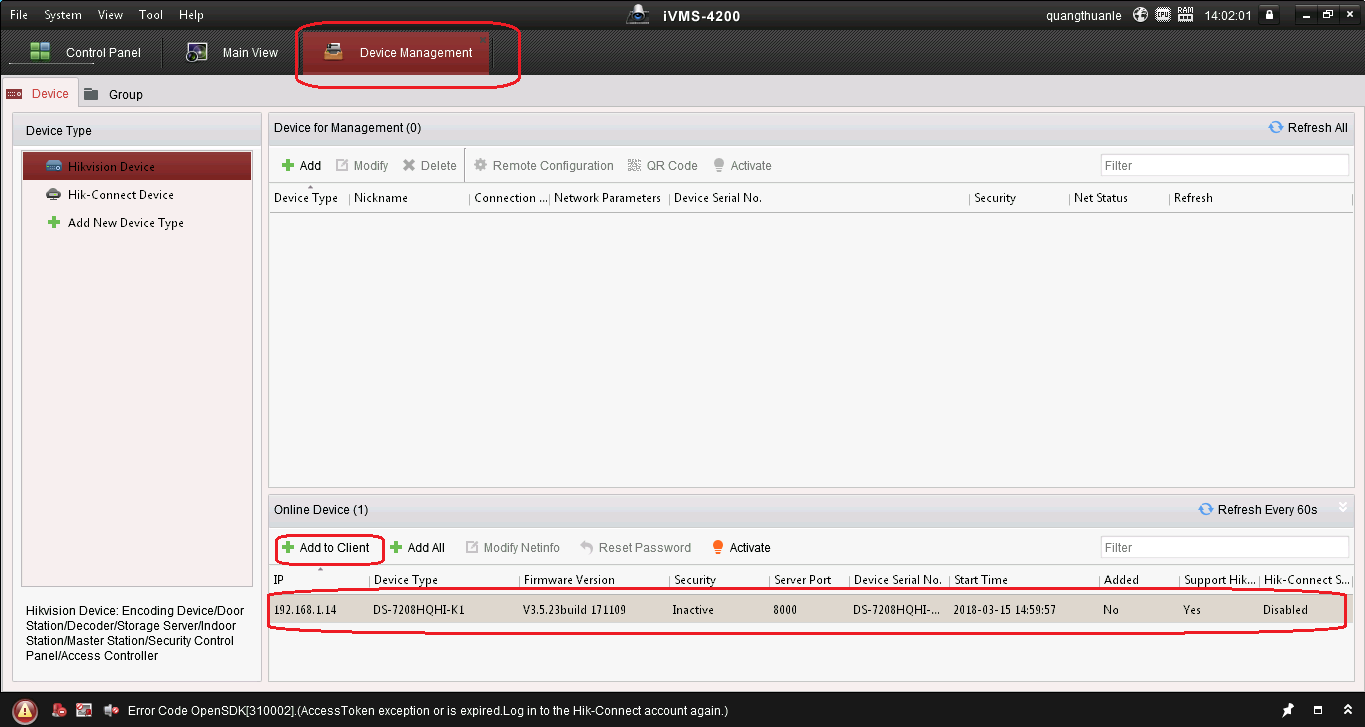Open the Main View tab

[x=234, y=53]
